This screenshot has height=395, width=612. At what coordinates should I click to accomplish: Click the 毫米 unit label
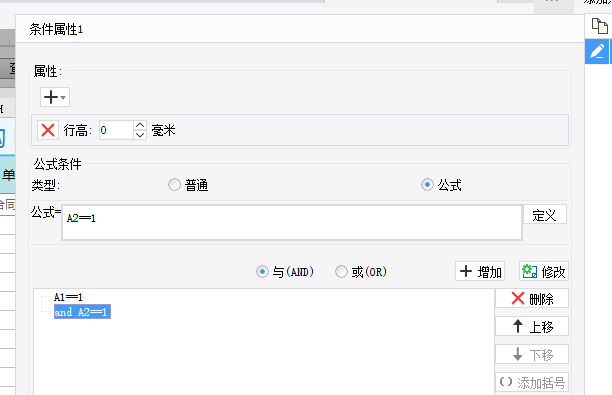(x=164, y=130)
